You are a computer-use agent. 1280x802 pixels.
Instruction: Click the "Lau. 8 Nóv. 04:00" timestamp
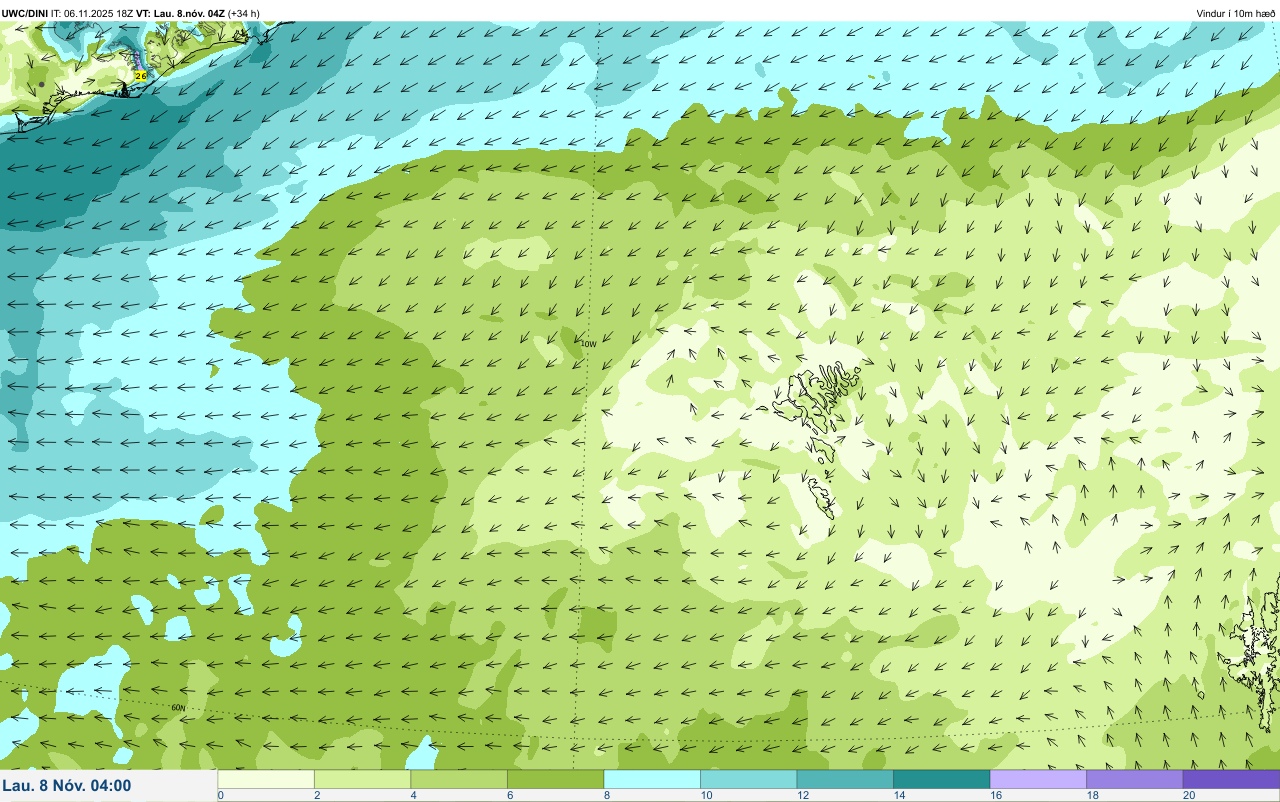tap(67, 785)
